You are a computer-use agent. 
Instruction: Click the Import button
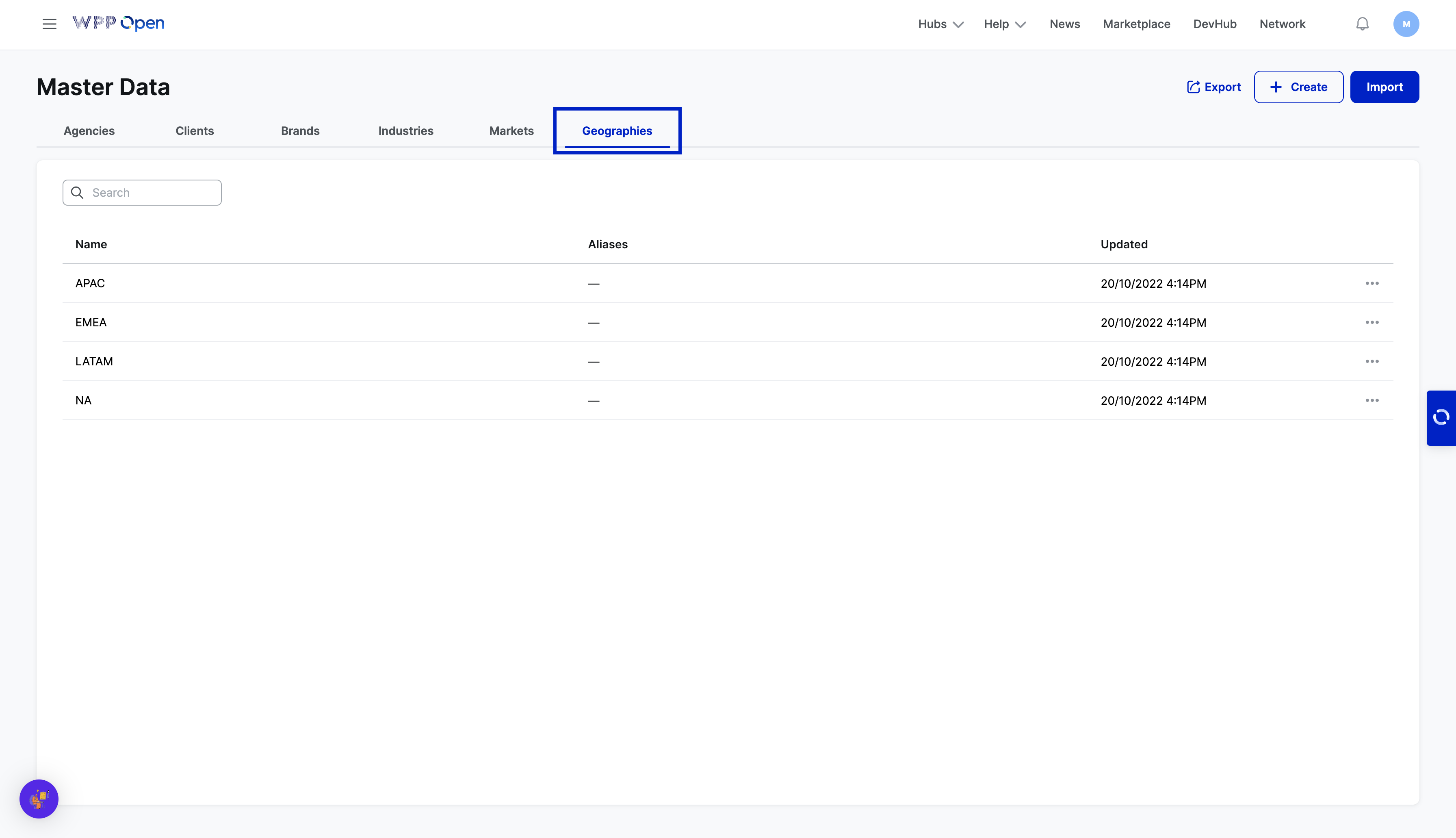tap(1384, 87)
